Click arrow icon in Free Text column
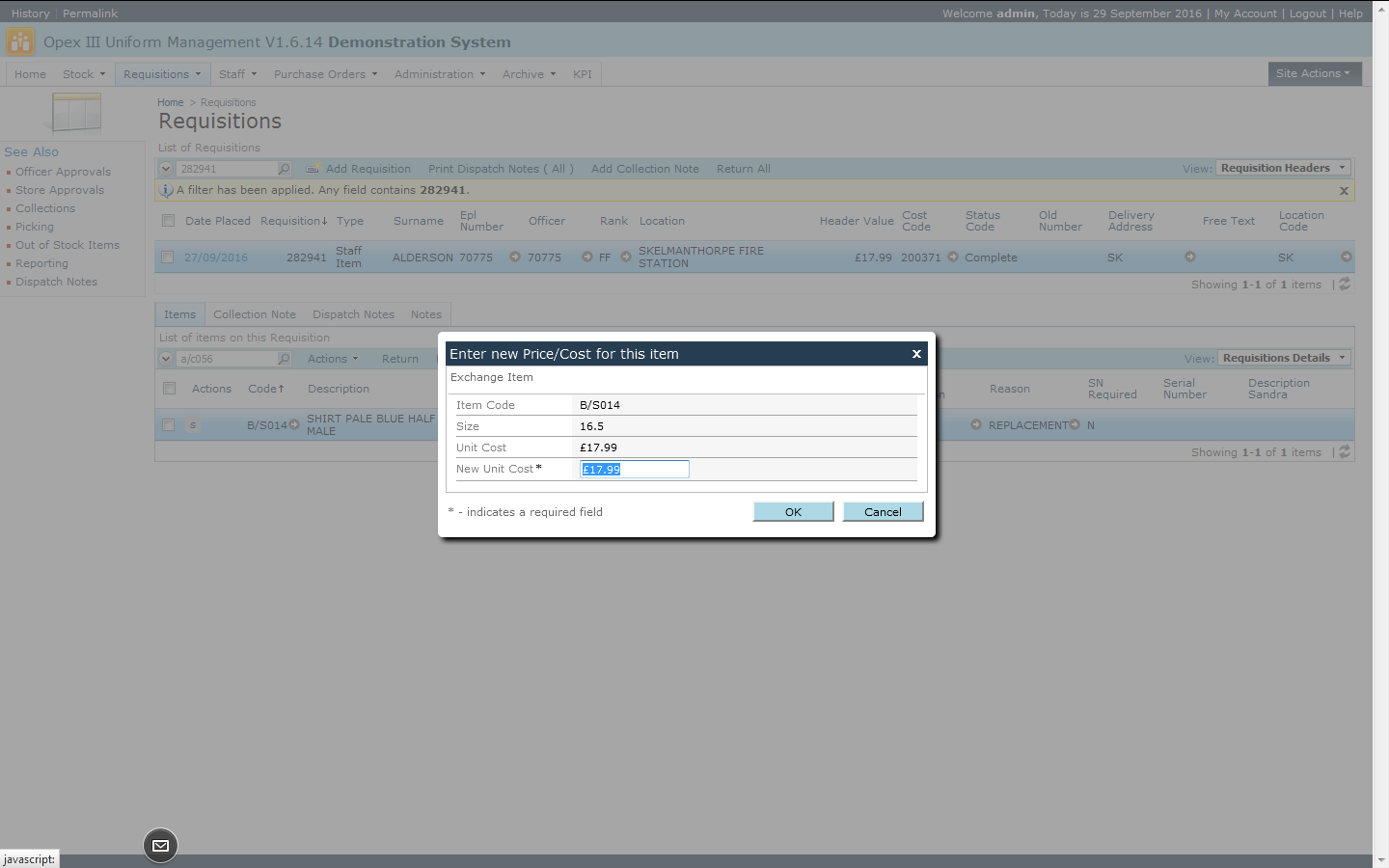 [x=1190, y=257]
